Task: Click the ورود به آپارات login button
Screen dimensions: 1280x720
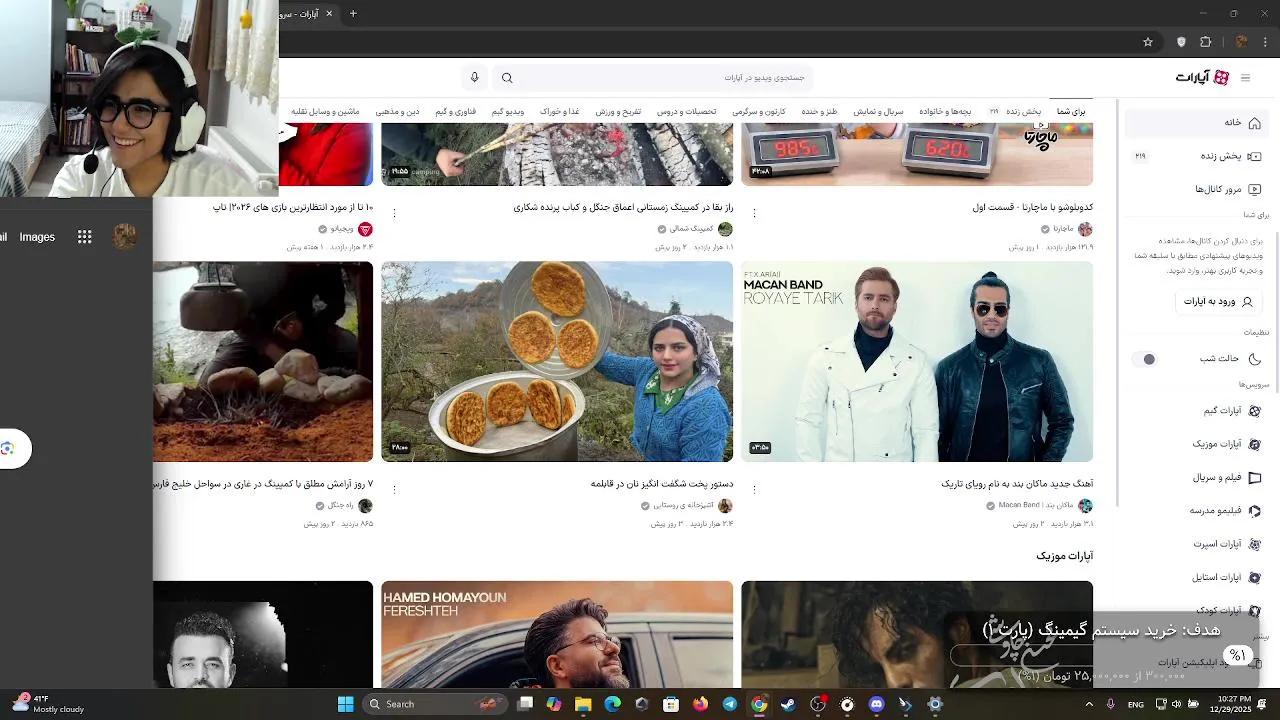Action: [x=1218, y=301]
